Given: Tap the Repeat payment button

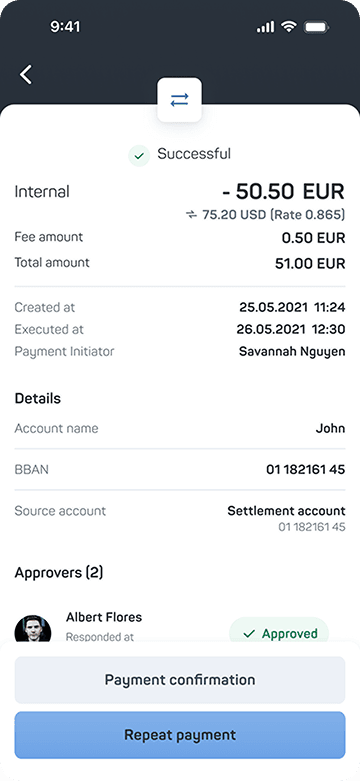Looking at the screenshot, I should click(x=180, y=735).
